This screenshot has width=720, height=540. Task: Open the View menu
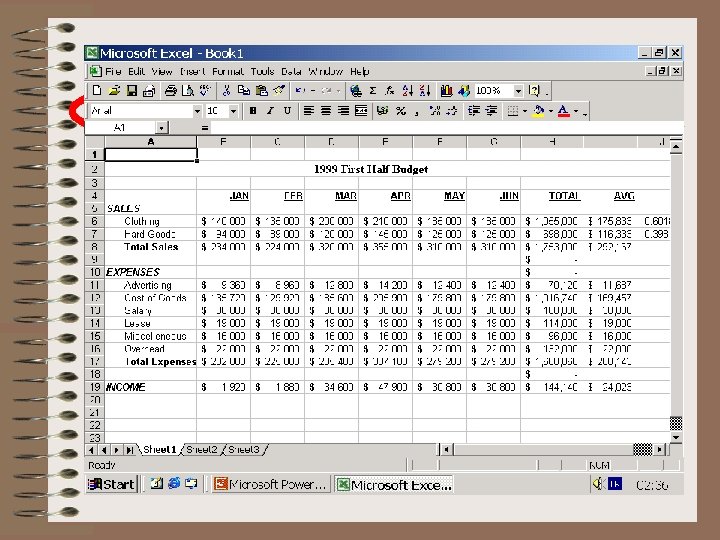[162, 72]
